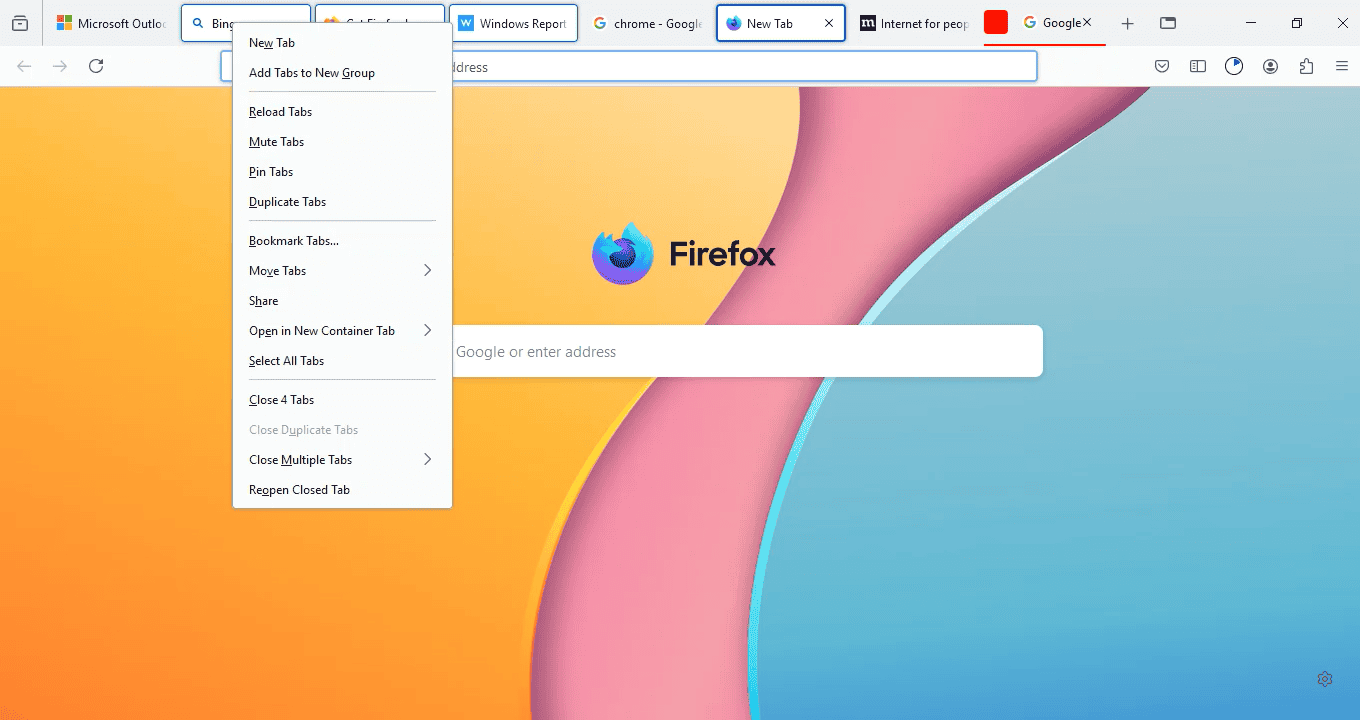Toggle the sidebar icon in the toolbar
This screenshot has height=720, width=1360.
coord(1198,66)
